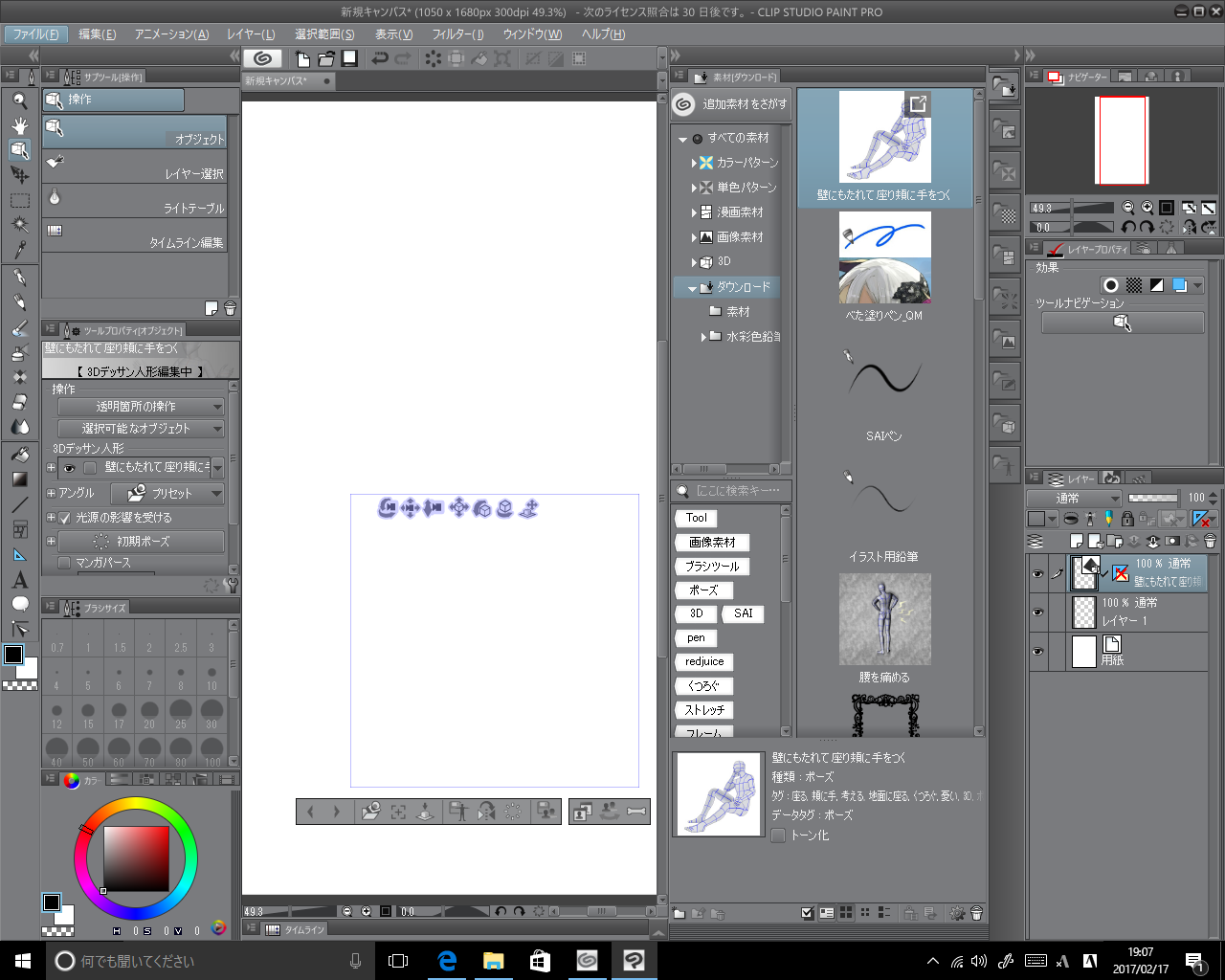Screen dimensions: 1225x980
Task: Click the Clip Studio launcher icon in the toolbar
Action: (263, 58)
